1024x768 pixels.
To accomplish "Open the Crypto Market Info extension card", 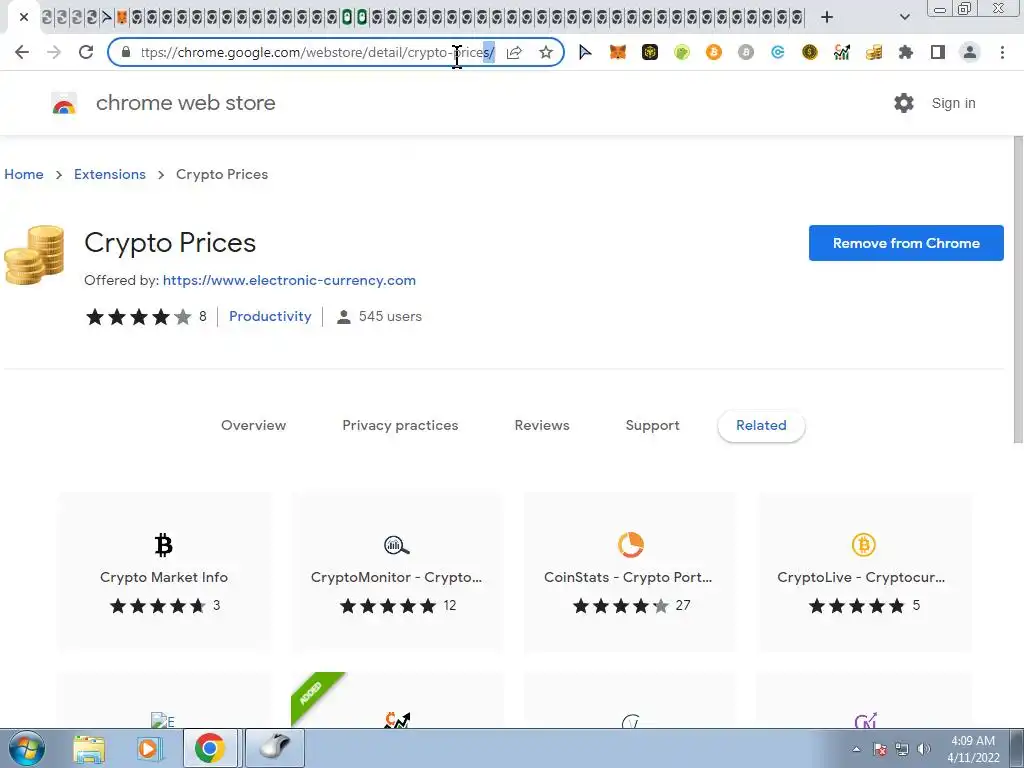I will [165, 572].
